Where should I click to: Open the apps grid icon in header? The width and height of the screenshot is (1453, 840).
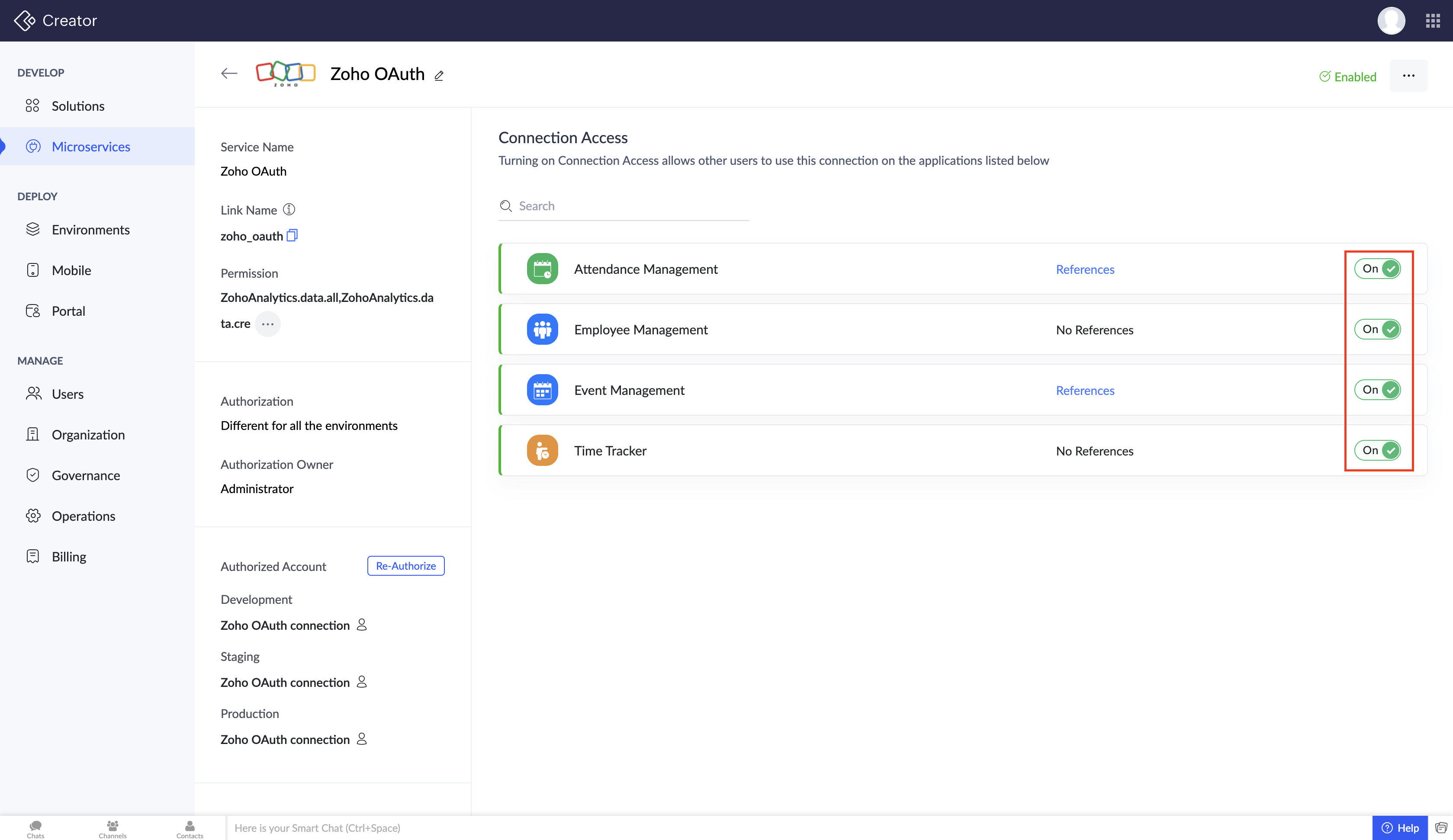point(1433,21)
